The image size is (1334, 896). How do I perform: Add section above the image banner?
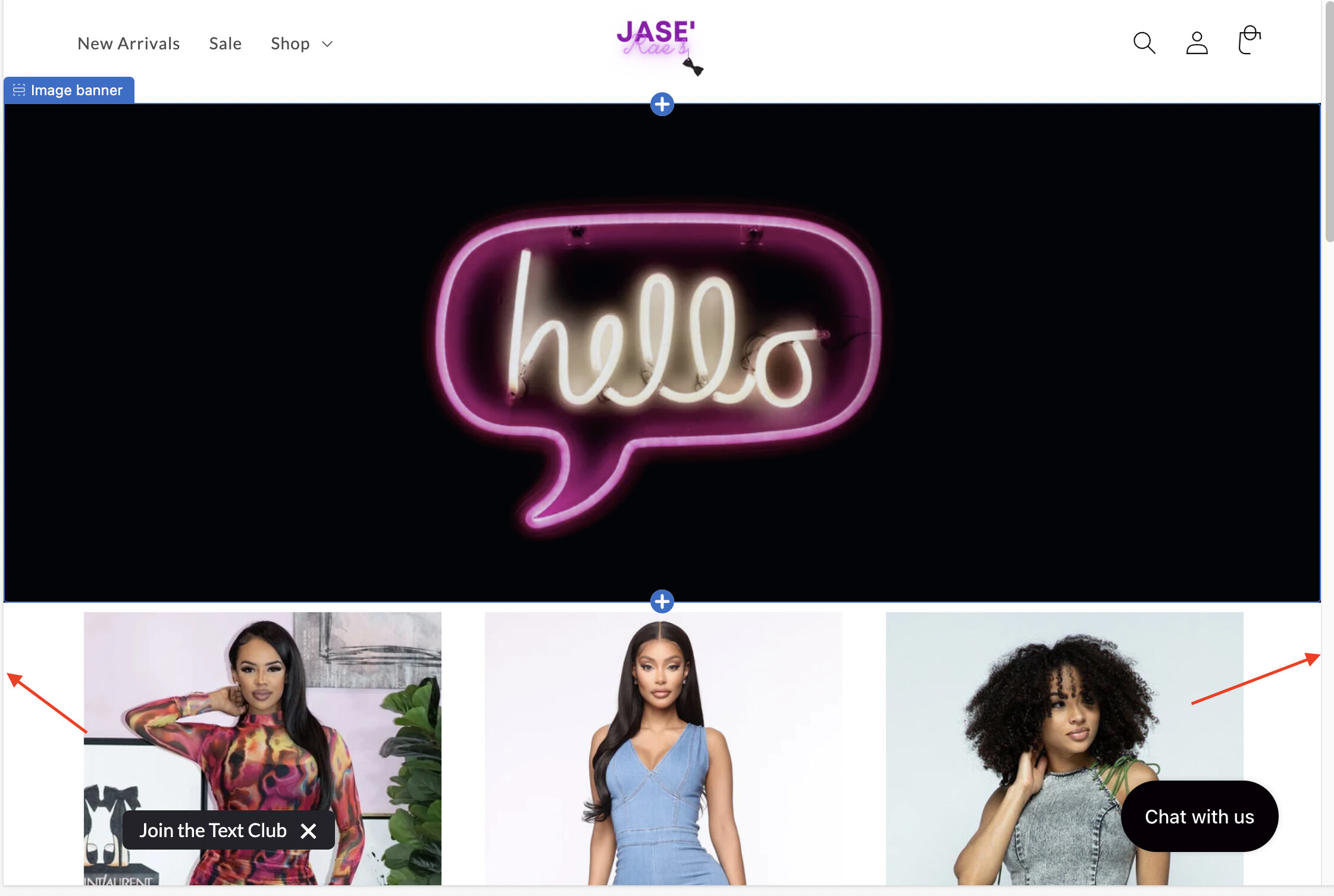(662, 104)
